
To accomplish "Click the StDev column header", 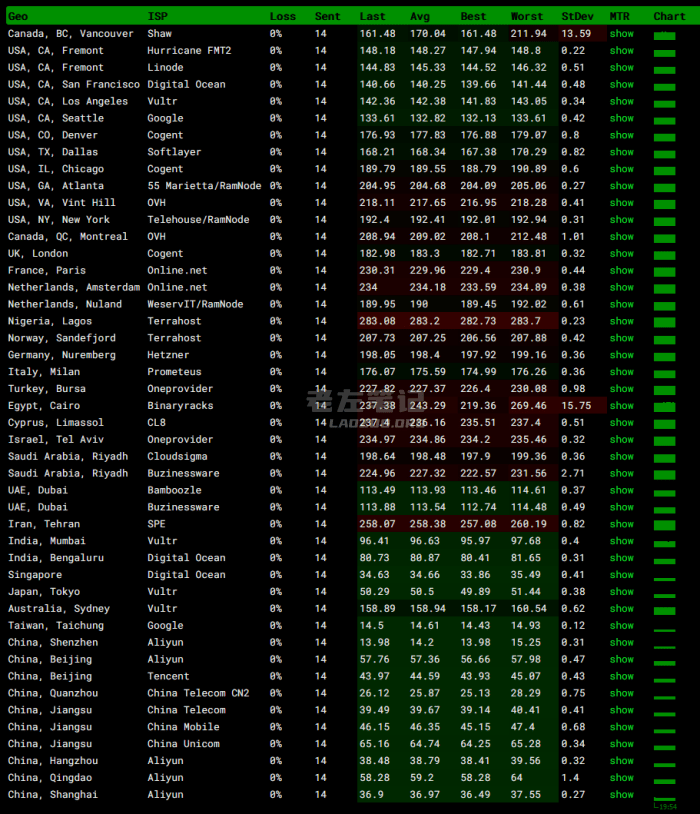I will click(577, 17).
